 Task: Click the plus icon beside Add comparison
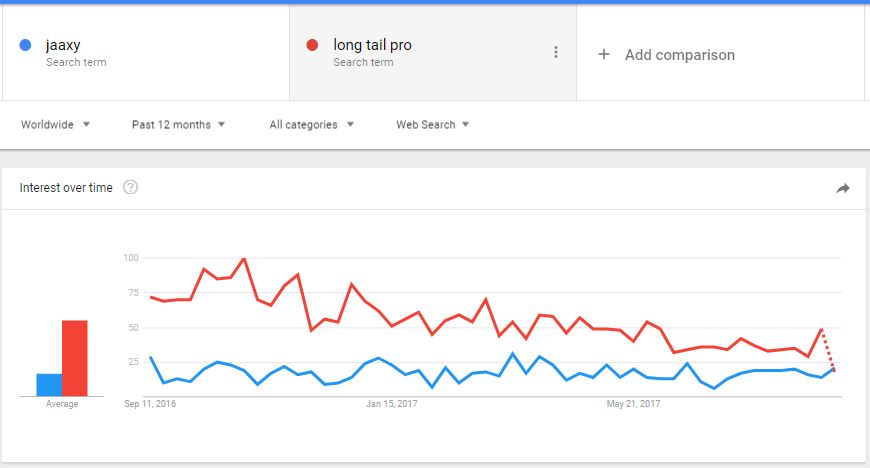coord(604,54)
